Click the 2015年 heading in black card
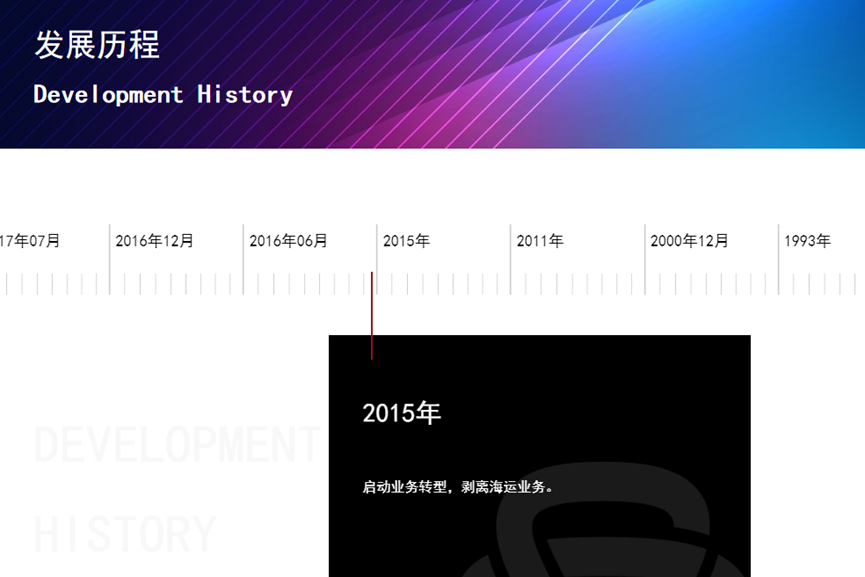 click(402, 413)
